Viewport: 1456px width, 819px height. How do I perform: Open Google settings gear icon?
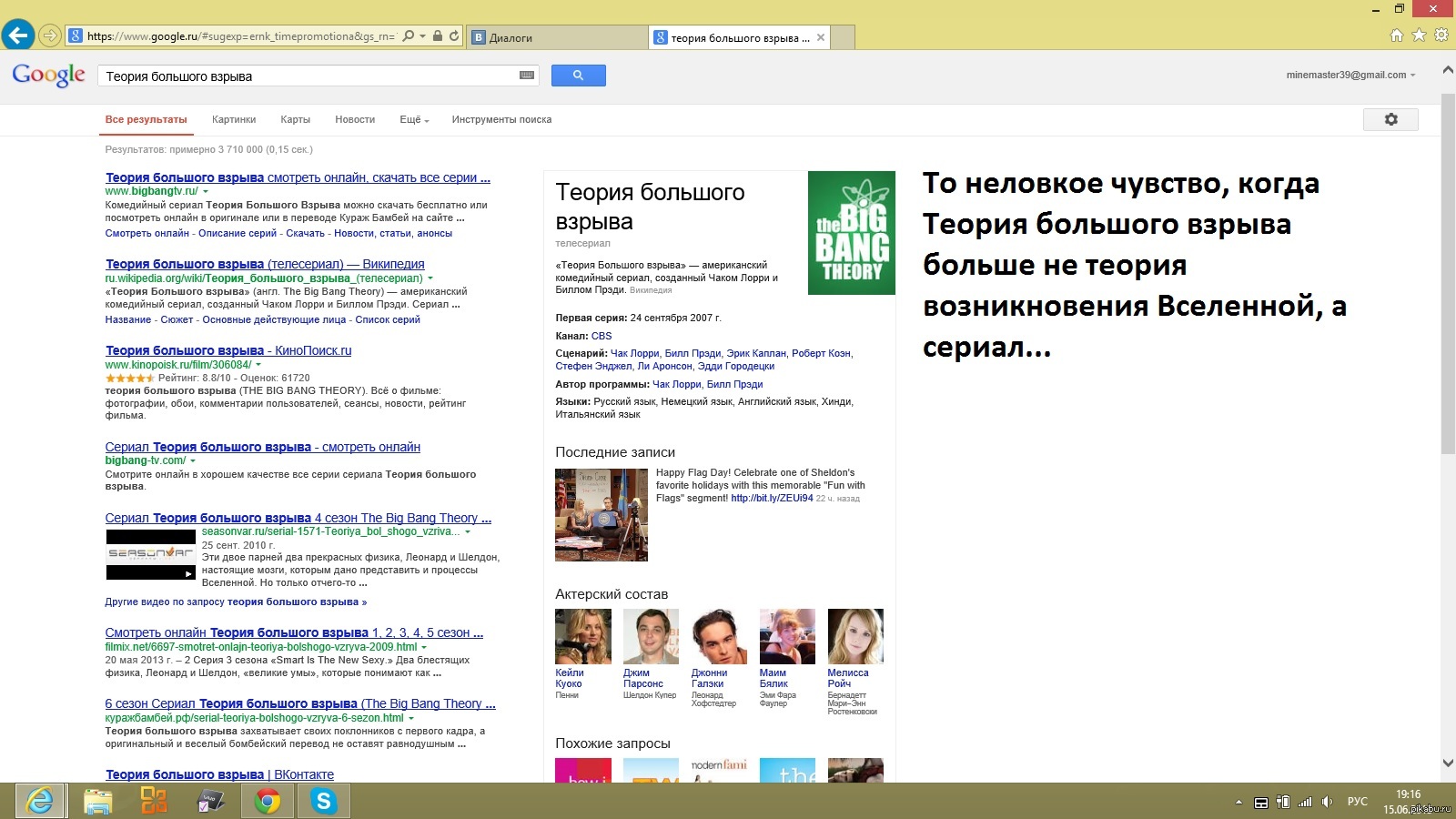tap(1390, 119)
